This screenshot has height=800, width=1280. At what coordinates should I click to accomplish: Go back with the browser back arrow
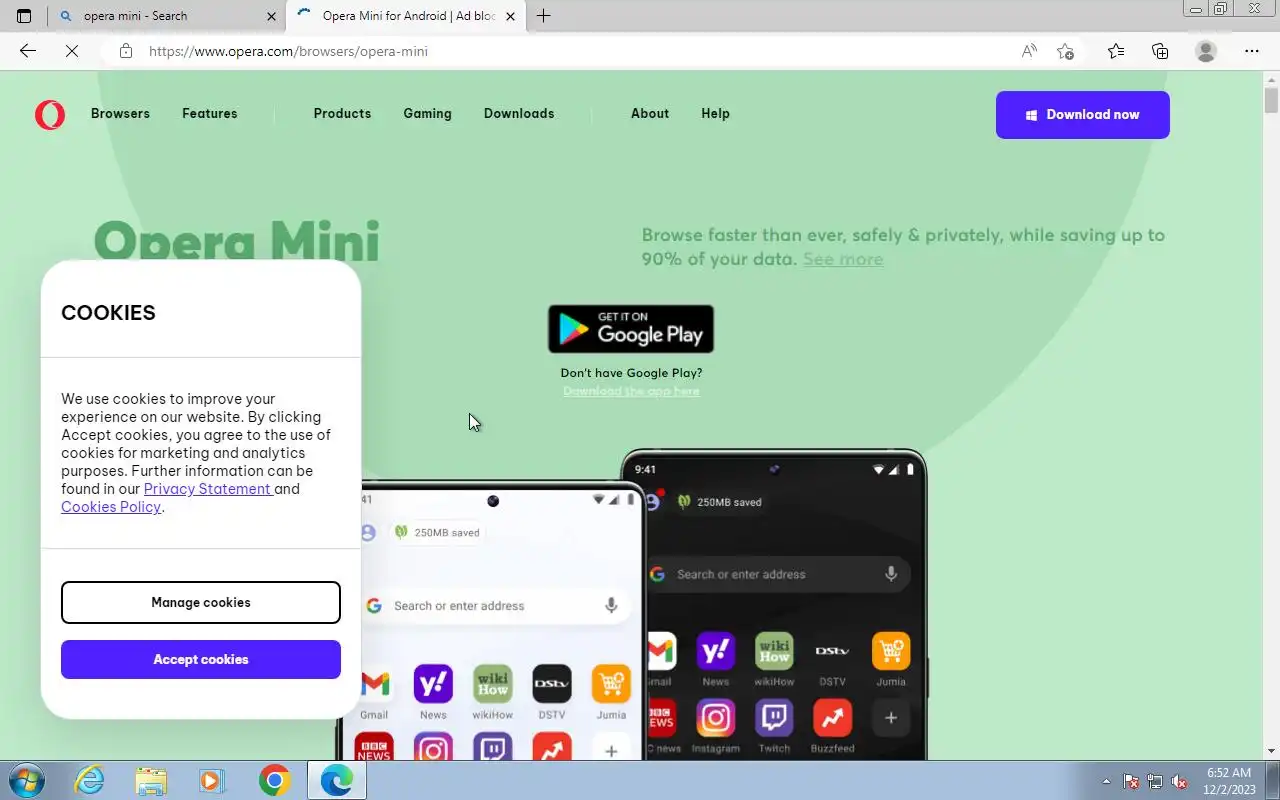(28, 51)
